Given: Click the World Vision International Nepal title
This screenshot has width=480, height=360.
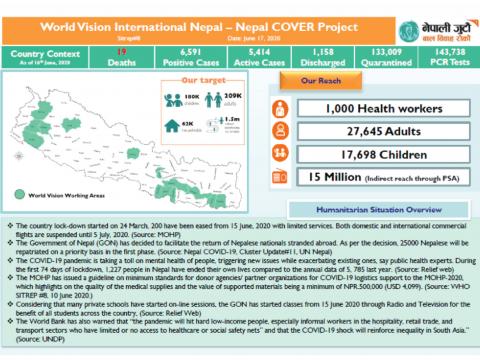Looking at the screenshot, I should [199, 27].
